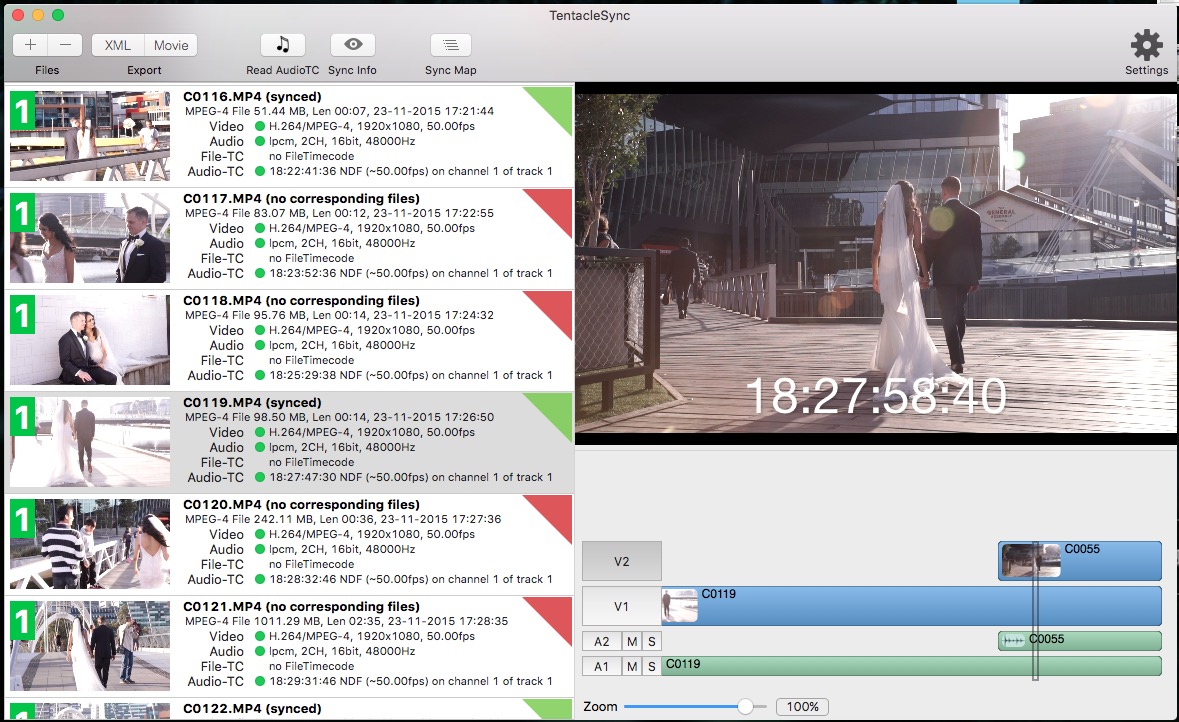Select the C0119 audio clip on A1
1179x722 pixels.
[911, 666]
